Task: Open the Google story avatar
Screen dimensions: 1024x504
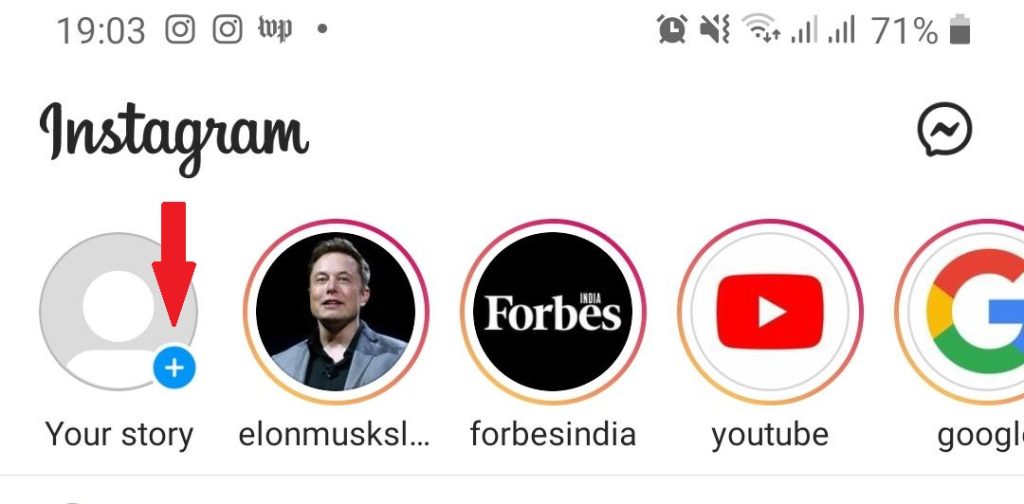Action: (x=960, y=311)
